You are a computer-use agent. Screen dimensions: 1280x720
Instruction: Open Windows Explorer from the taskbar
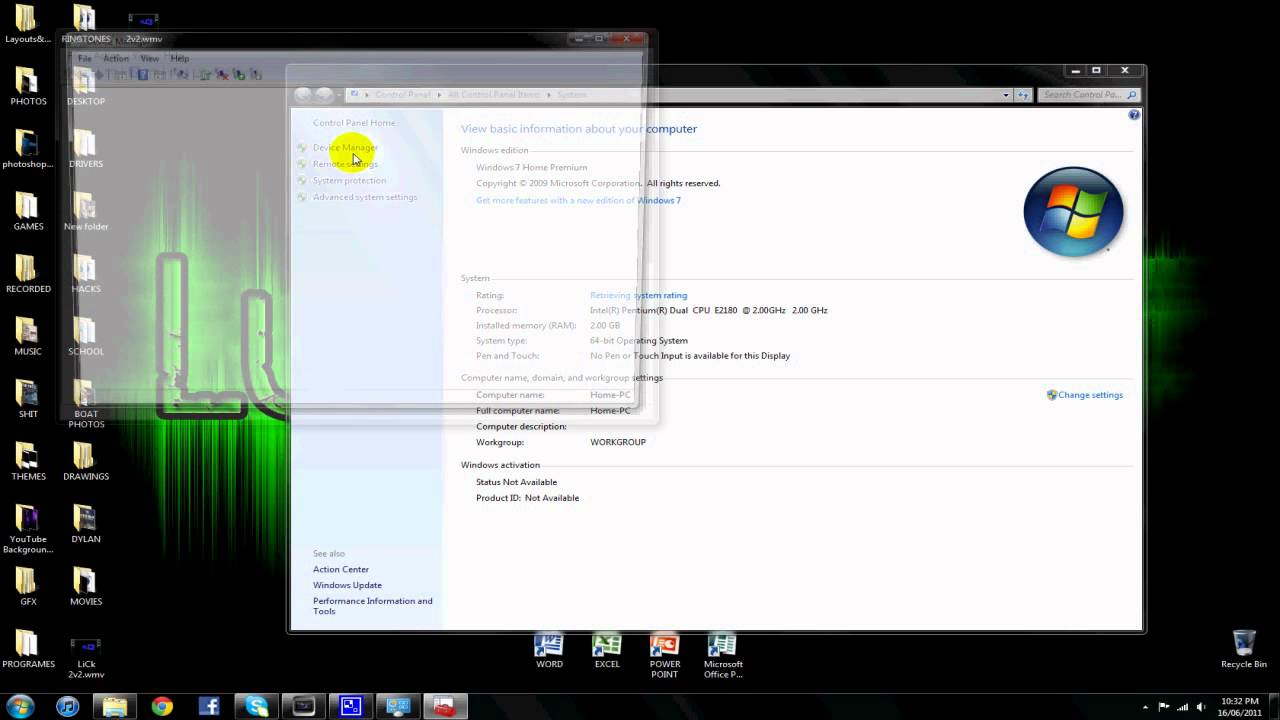[114, 706]
